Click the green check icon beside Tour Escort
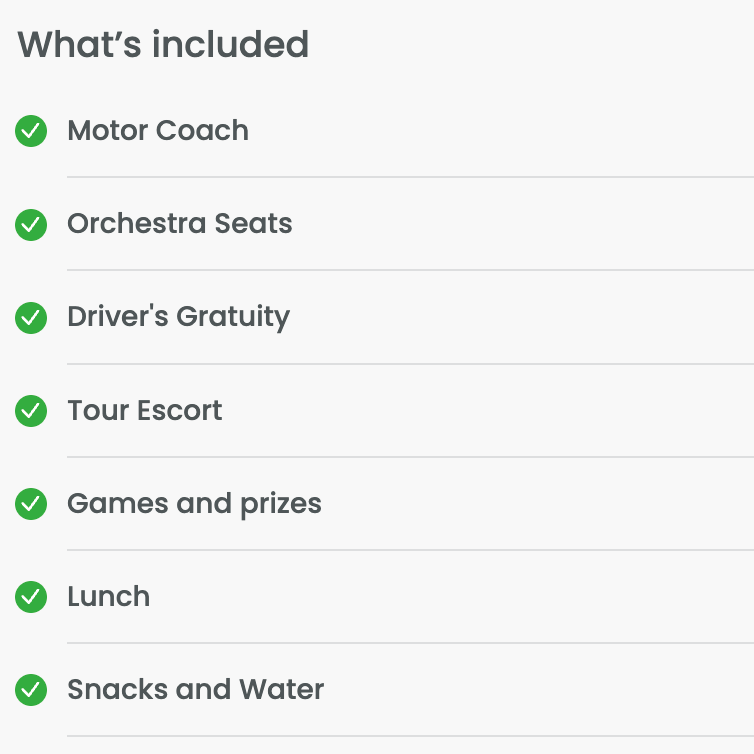This screenshot has width=754, height=754. tap(31, 411)
